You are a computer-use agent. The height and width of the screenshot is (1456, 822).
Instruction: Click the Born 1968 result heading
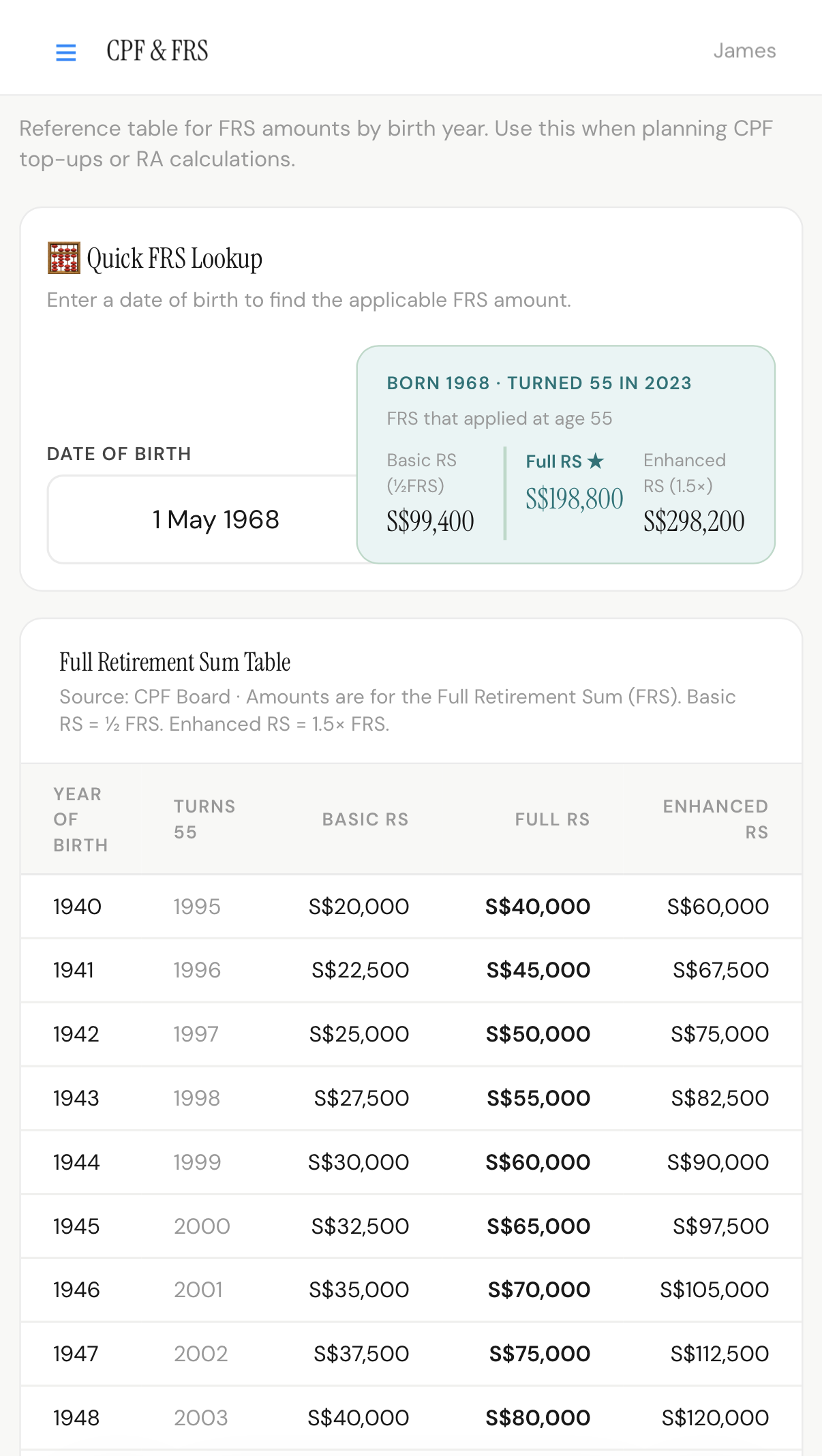(x=539, y=383)
